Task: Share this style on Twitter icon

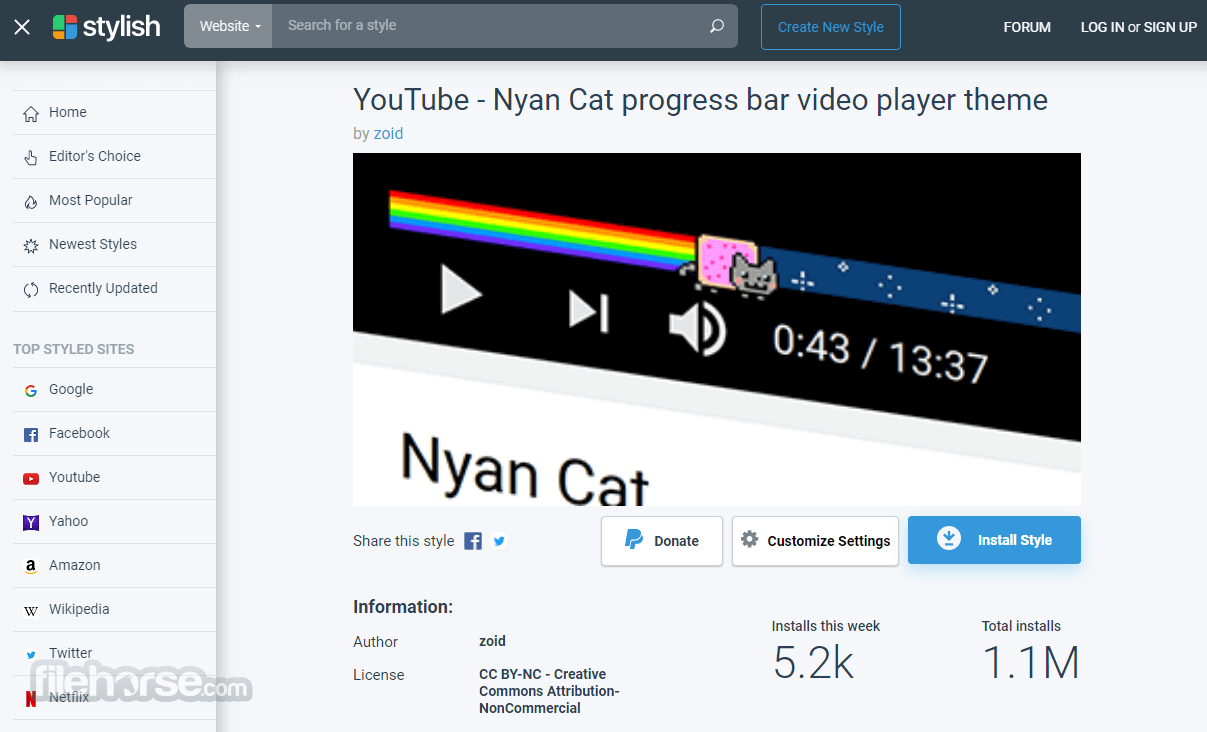Action: [x=499, y=541]
